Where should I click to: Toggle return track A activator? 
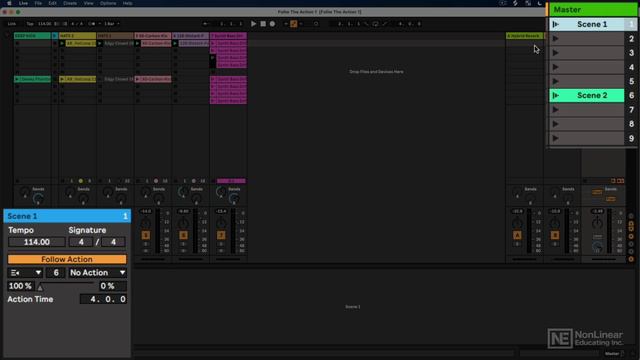[517, 235]
